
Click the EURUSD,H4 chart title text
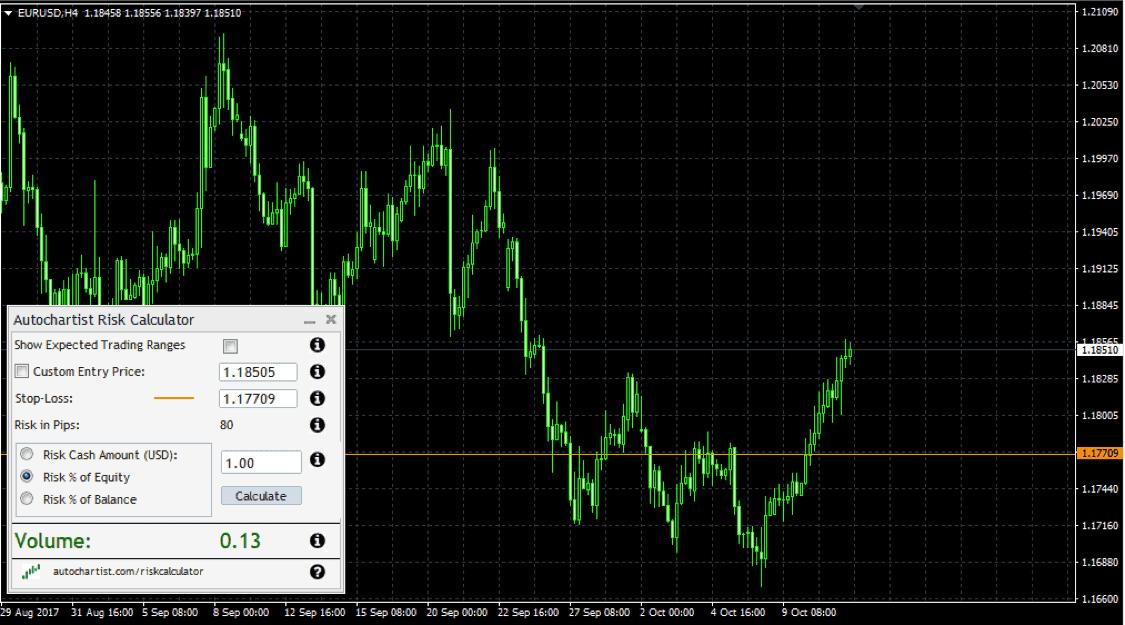point(47,13)
